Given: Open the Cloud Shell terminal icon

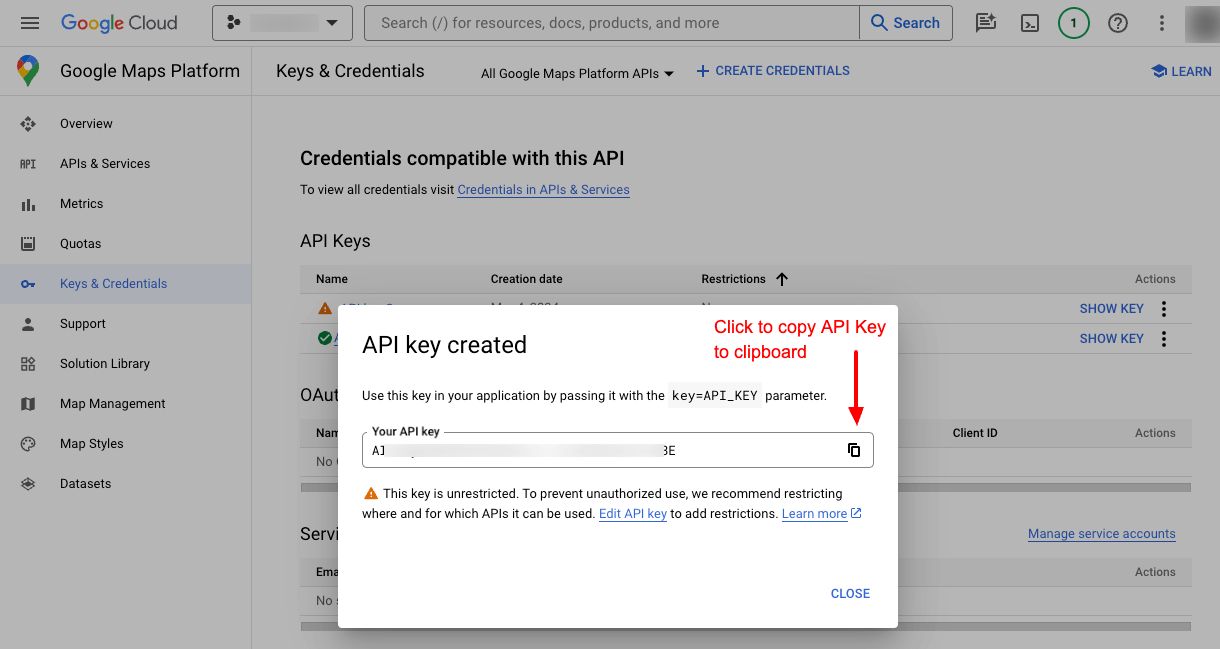Looking at the screenshot, I should (1030, 23).
